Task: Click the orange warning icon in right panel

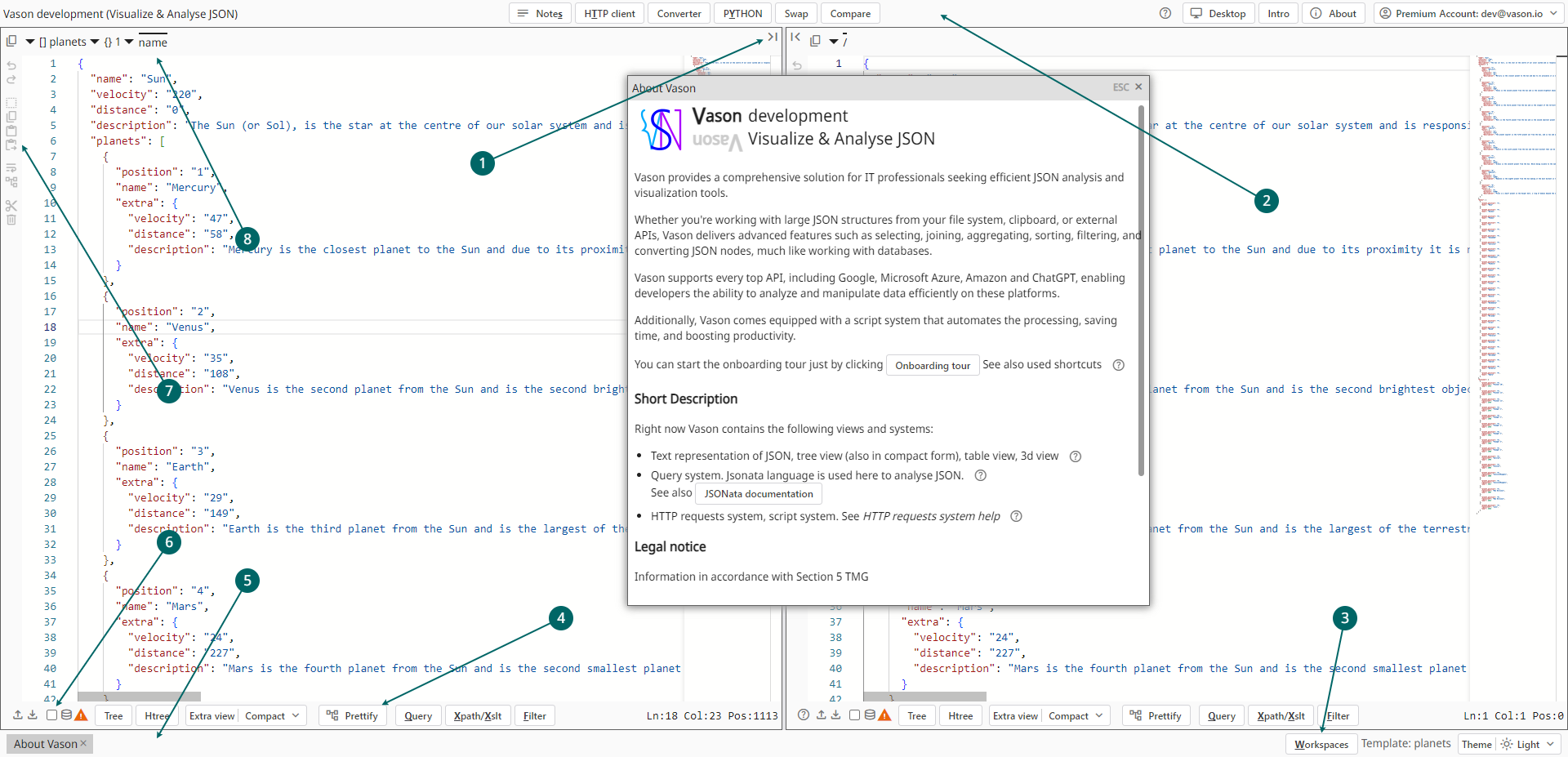Action: coord(884,715)
